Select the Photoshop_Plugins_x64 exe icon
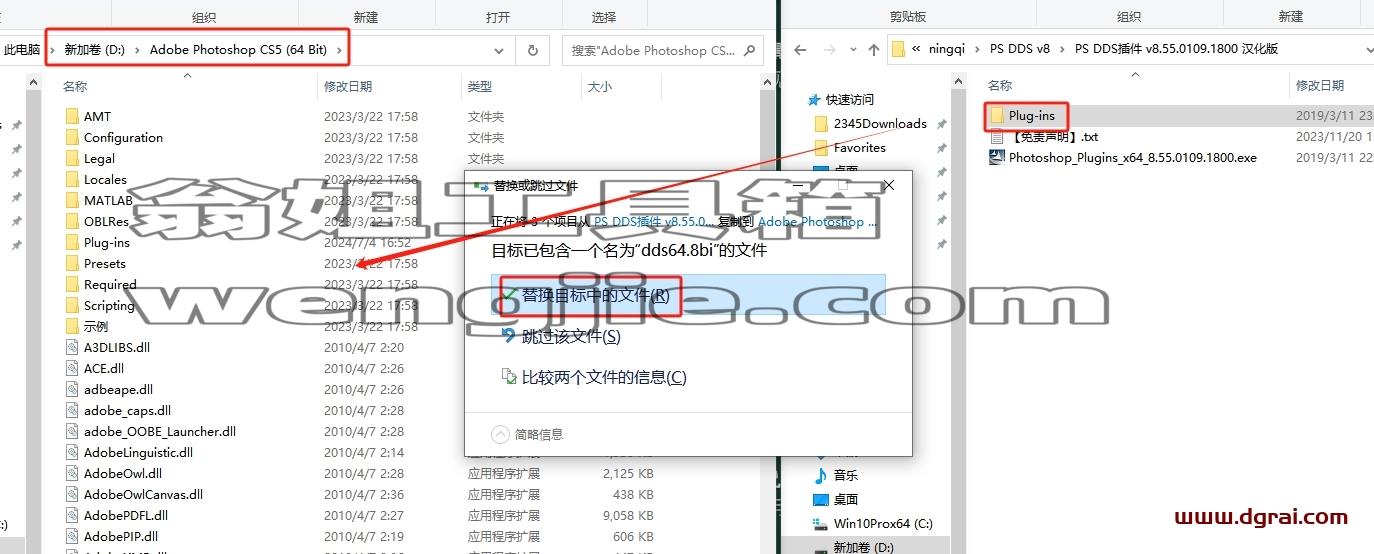 point(996,157)
